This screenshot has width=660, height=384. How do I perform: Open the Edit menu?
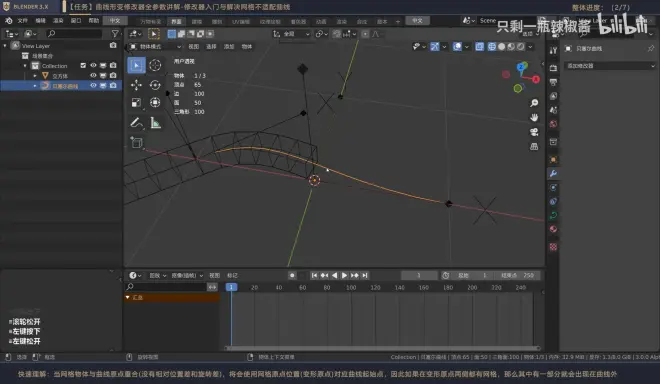coord(40,21)
